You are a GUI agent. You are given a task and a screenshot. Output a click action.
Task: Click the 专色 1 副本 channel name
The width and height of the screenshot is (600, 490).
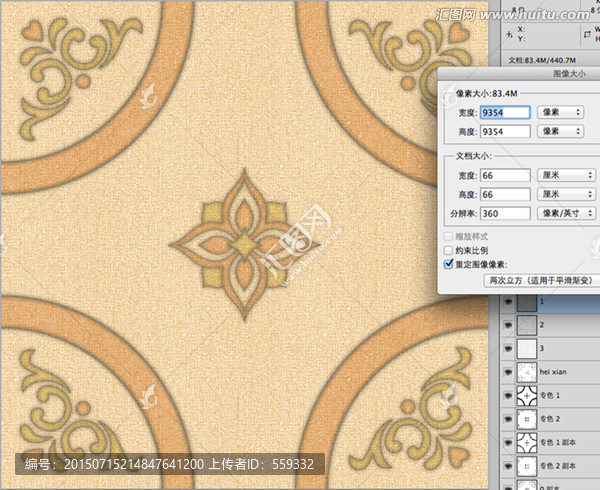[x=558, y=443]
